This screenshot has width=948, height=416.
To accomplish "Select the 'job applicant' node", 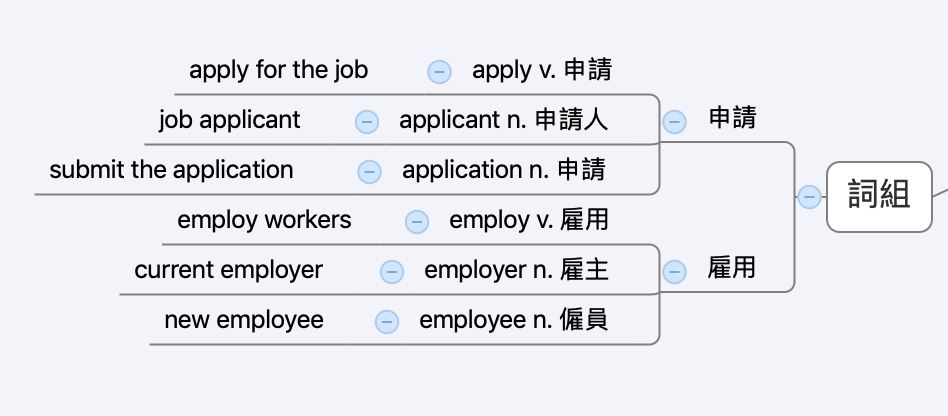I will (230, 120).
